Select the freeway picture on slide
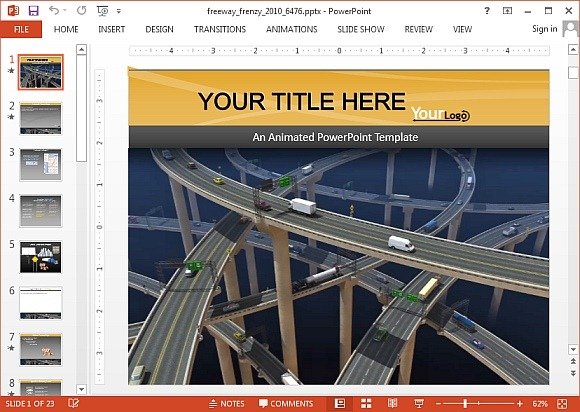The image size is (580, 412). (x=338, y=266)
